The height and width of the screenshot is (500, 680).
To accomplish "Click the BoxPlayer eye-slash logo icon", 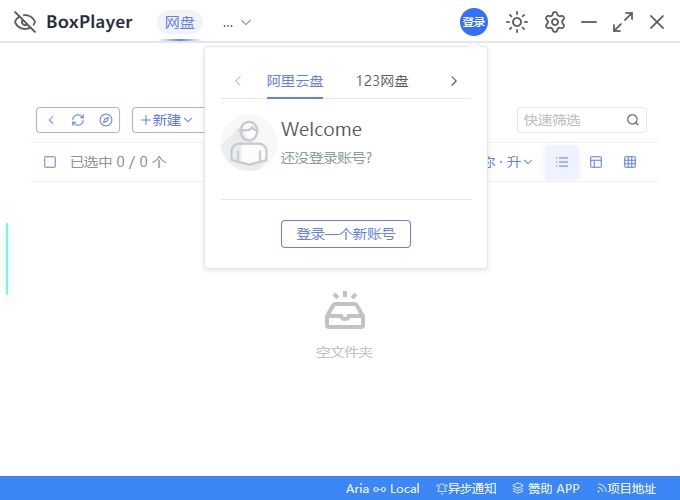I will point(25,22).
